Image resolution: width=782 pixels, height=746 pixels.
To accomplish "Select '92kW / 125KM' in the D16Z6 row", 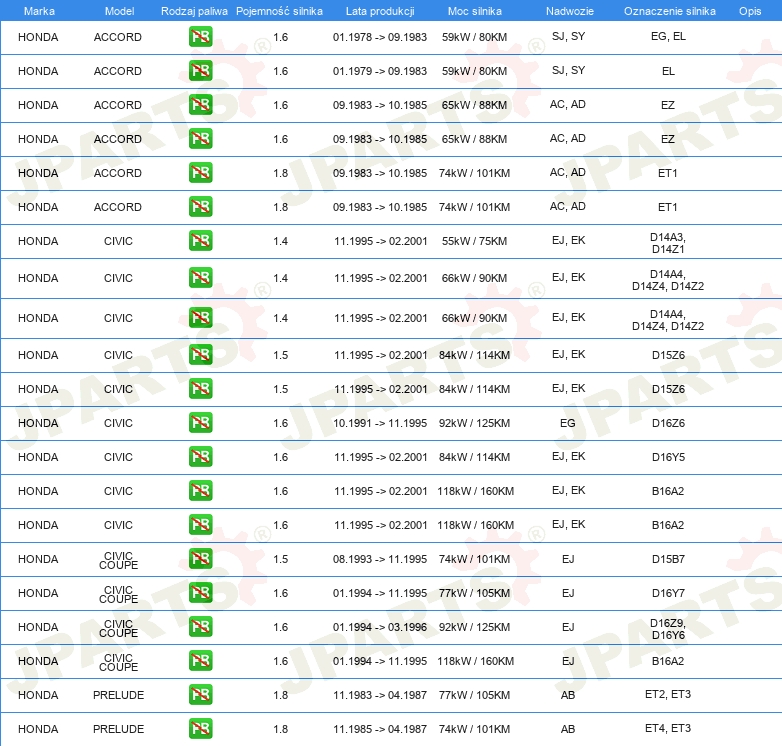I will coord(474,423).
